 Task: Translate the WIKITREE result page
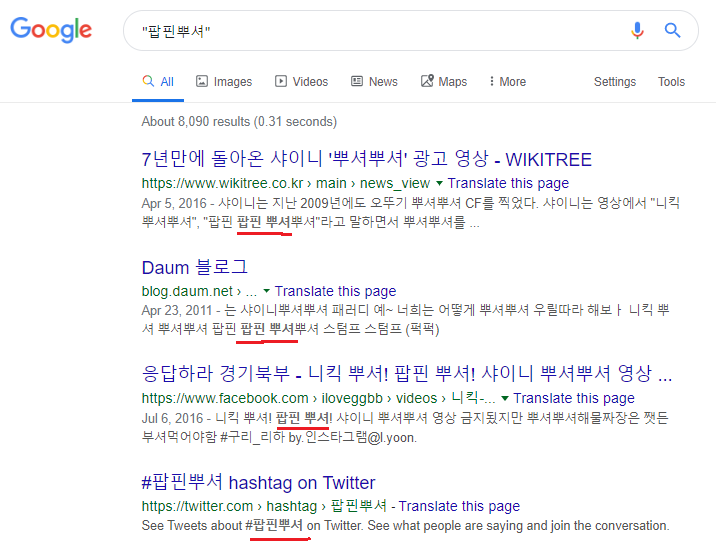[508, 183]
